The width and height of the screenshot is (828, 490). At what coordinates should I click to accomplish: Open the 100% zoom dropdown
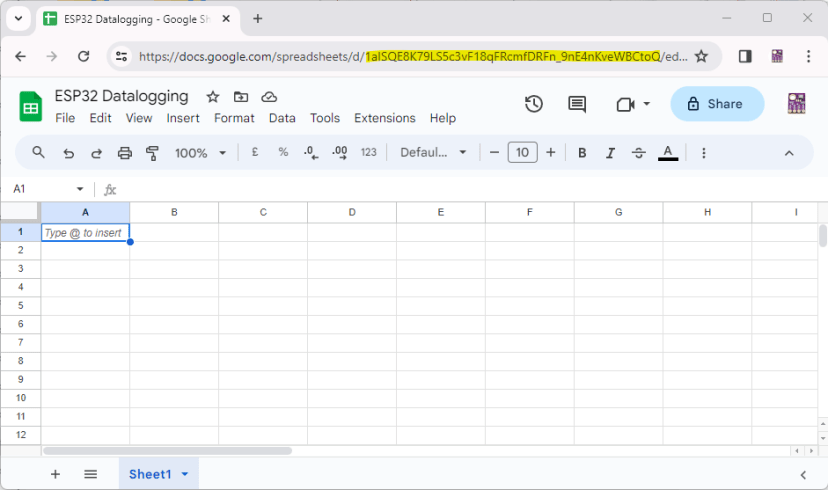200,153
